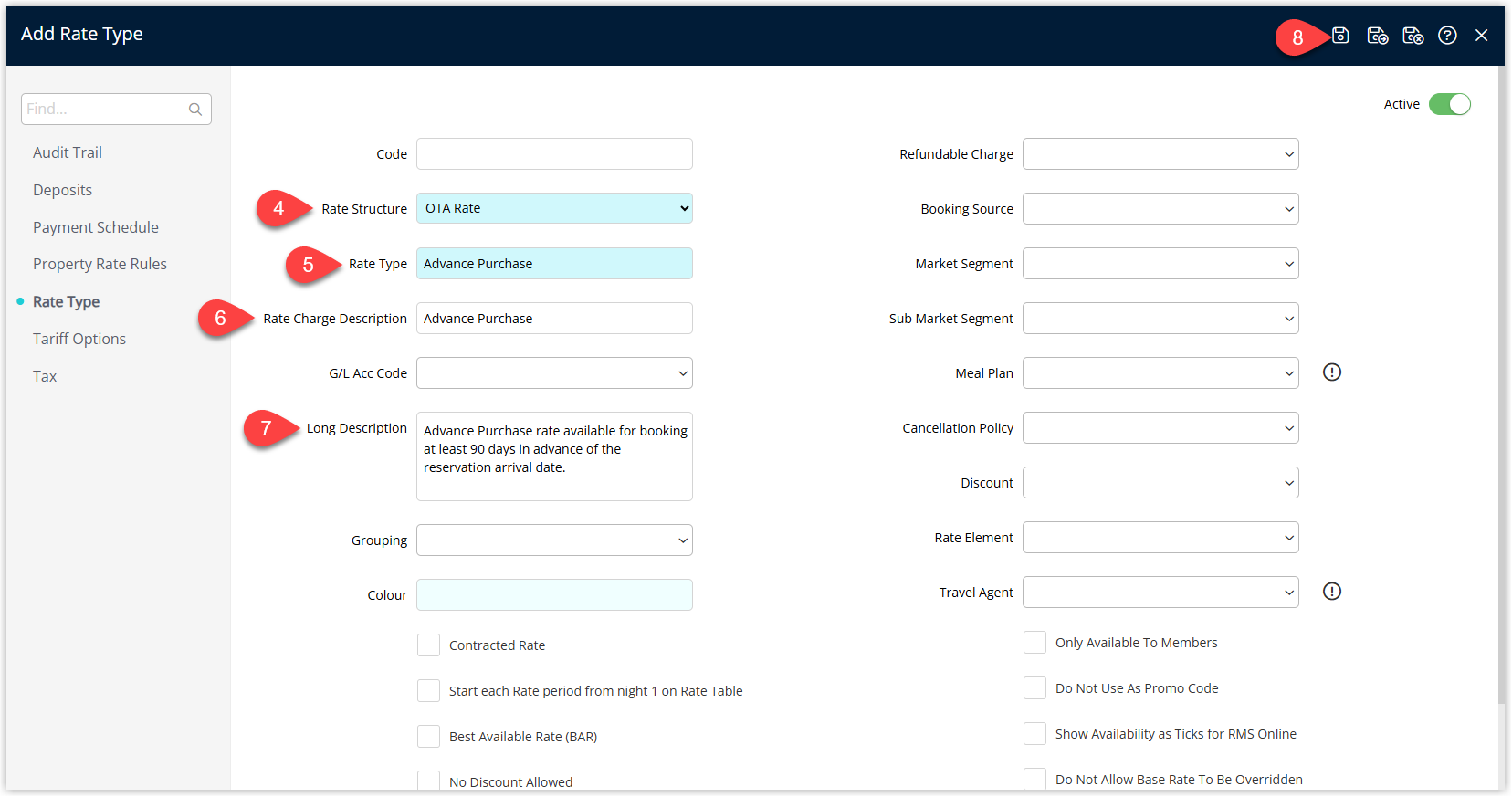Expand the Cancellation Policy dropdown
This screenshot has width=1512, height=797.
1160,427
